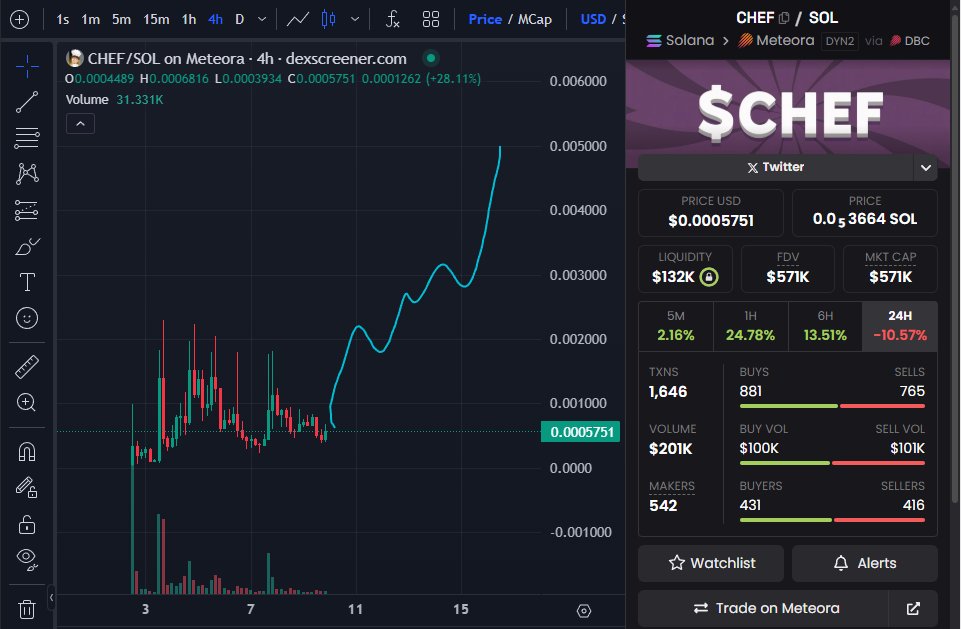Switch chart to MCap mode
The height and width of the screenshot is (629, 961).
click(534, 20)
